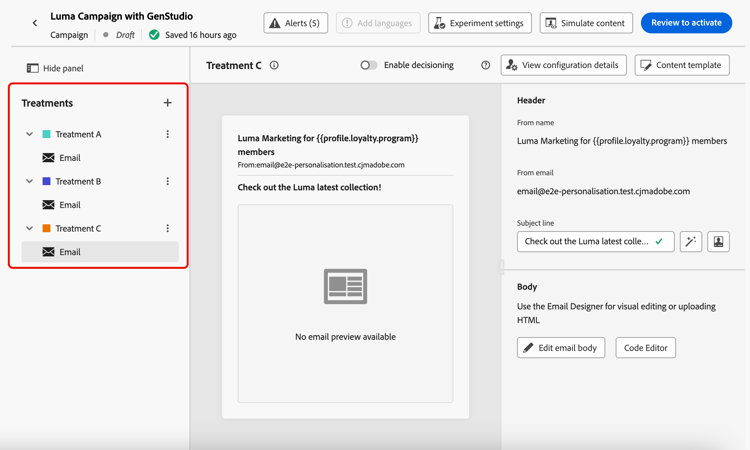
Task: Click the orange Treatment C color square
Action: pyautogui.click(x=46, y=229)
